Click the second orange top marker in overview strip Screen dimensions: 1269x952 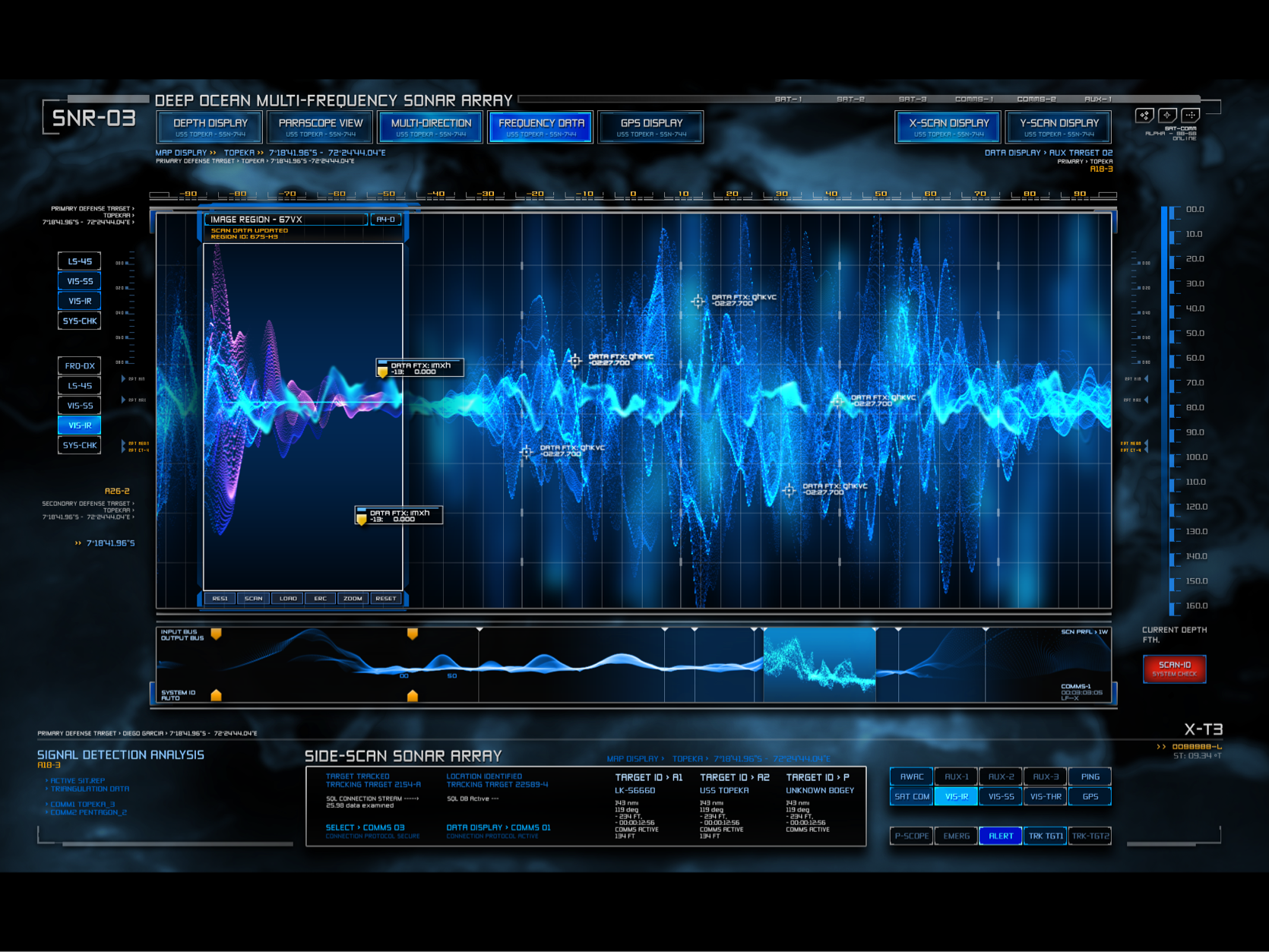click(413, 633)
